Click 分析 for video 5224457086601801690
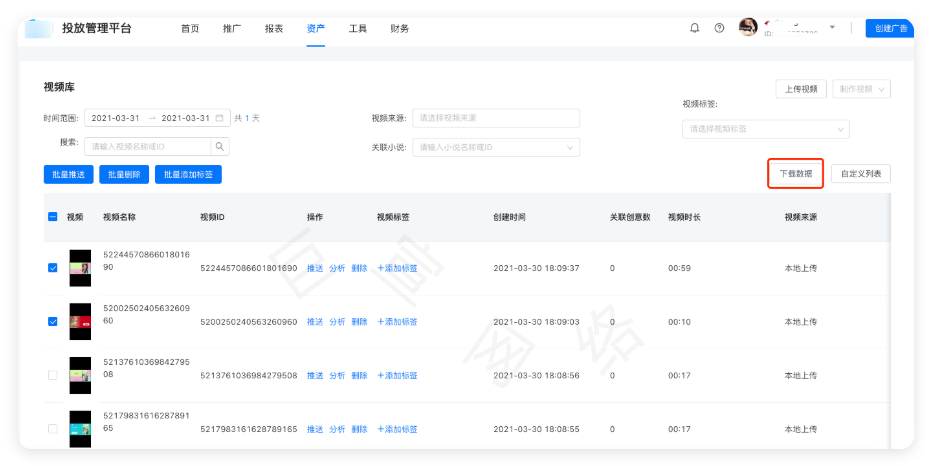This screenshot has width=931, height=466. click(337, 268)
